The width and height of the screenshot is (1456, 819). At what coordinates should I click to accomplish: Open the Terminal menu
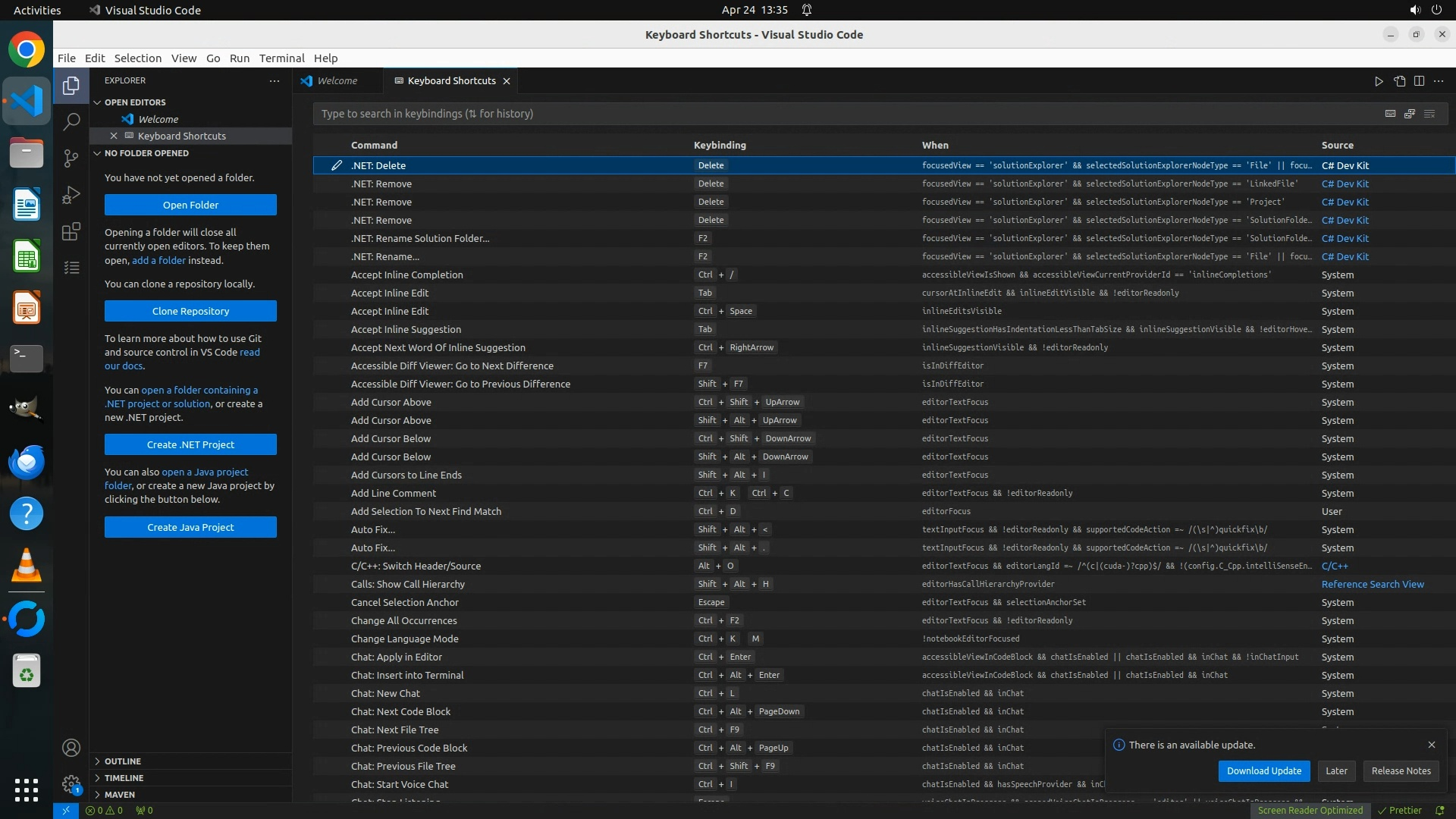[x=281, y=58]
